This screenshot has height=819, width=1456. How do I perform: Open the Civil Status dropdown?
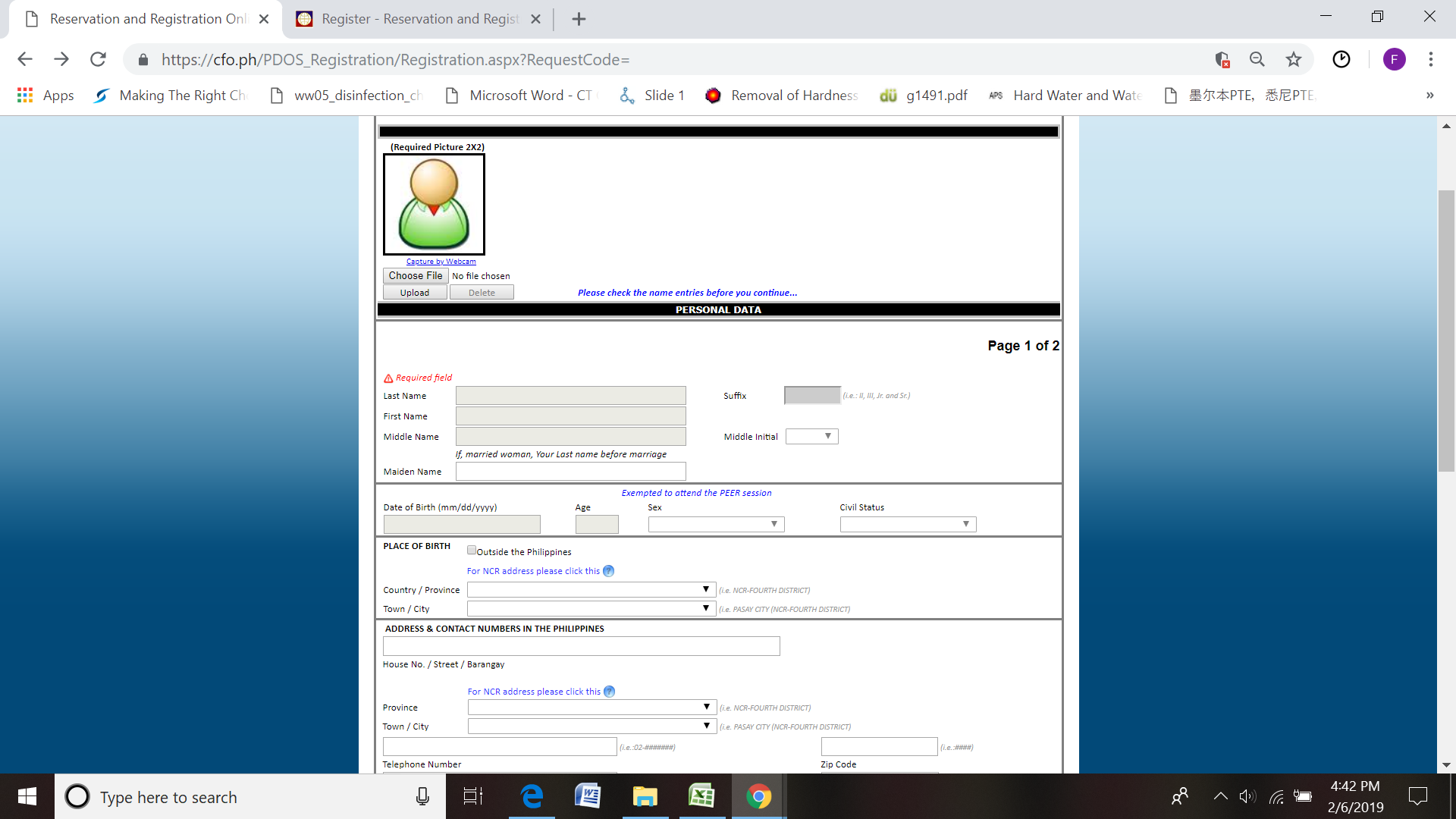pos(907,524)
